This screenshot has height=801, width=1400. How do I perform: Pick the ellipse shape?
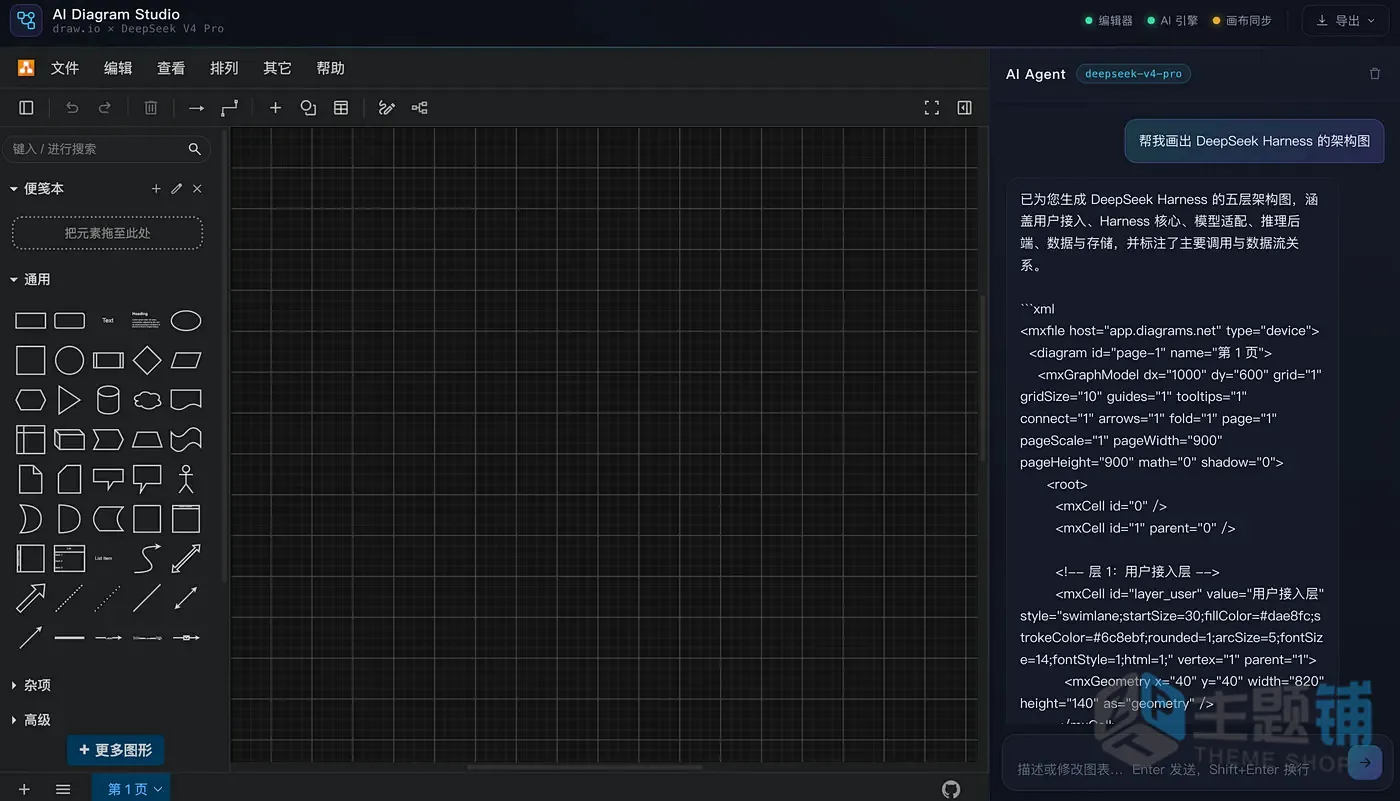186,321
